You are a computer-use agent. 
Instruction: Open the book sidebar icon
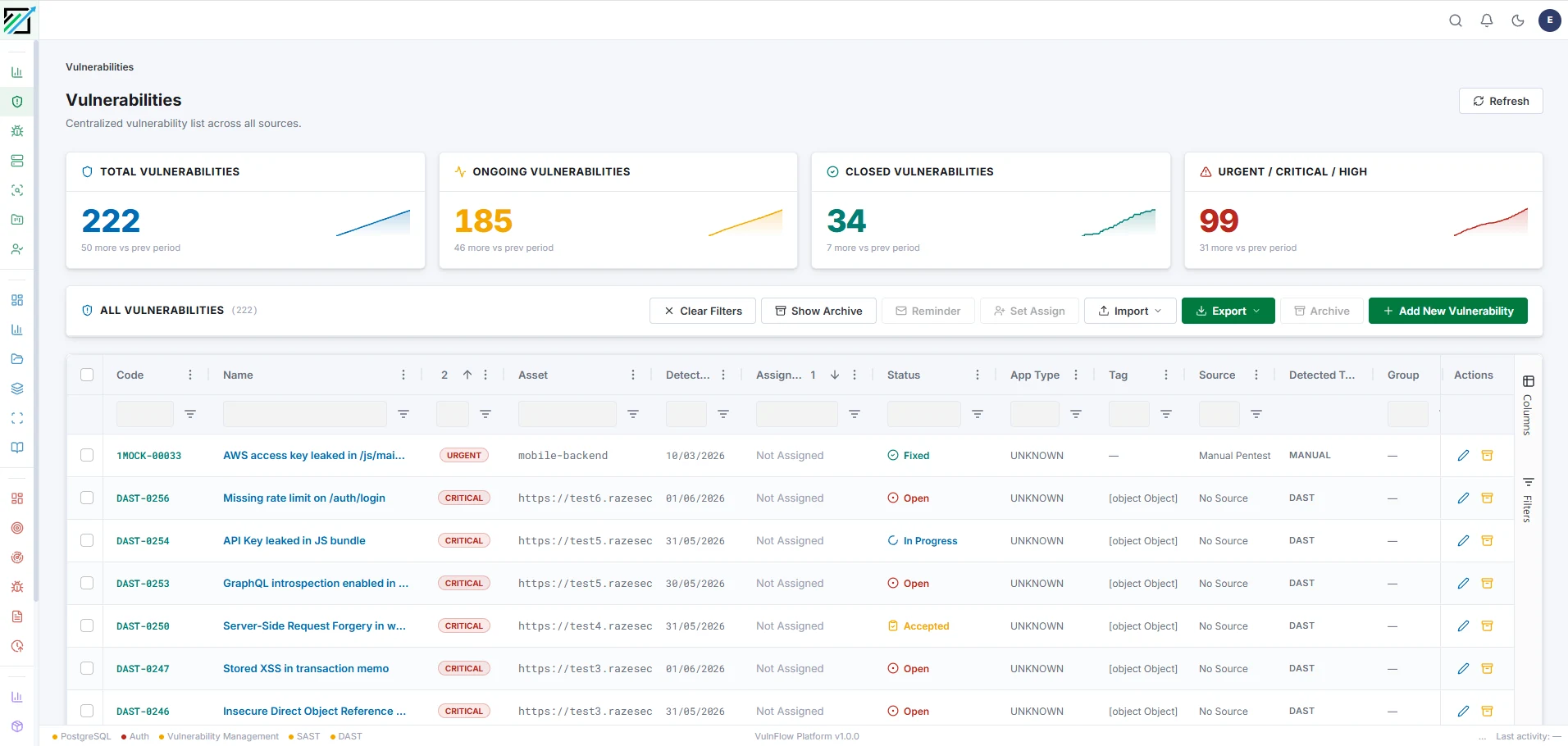17,448
